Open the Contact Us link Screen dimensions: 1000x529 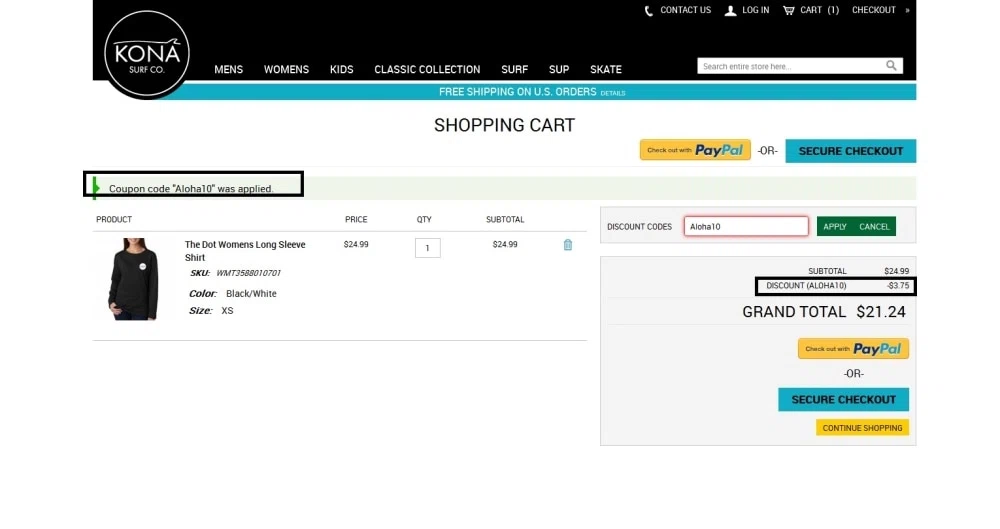click(685, 10)
